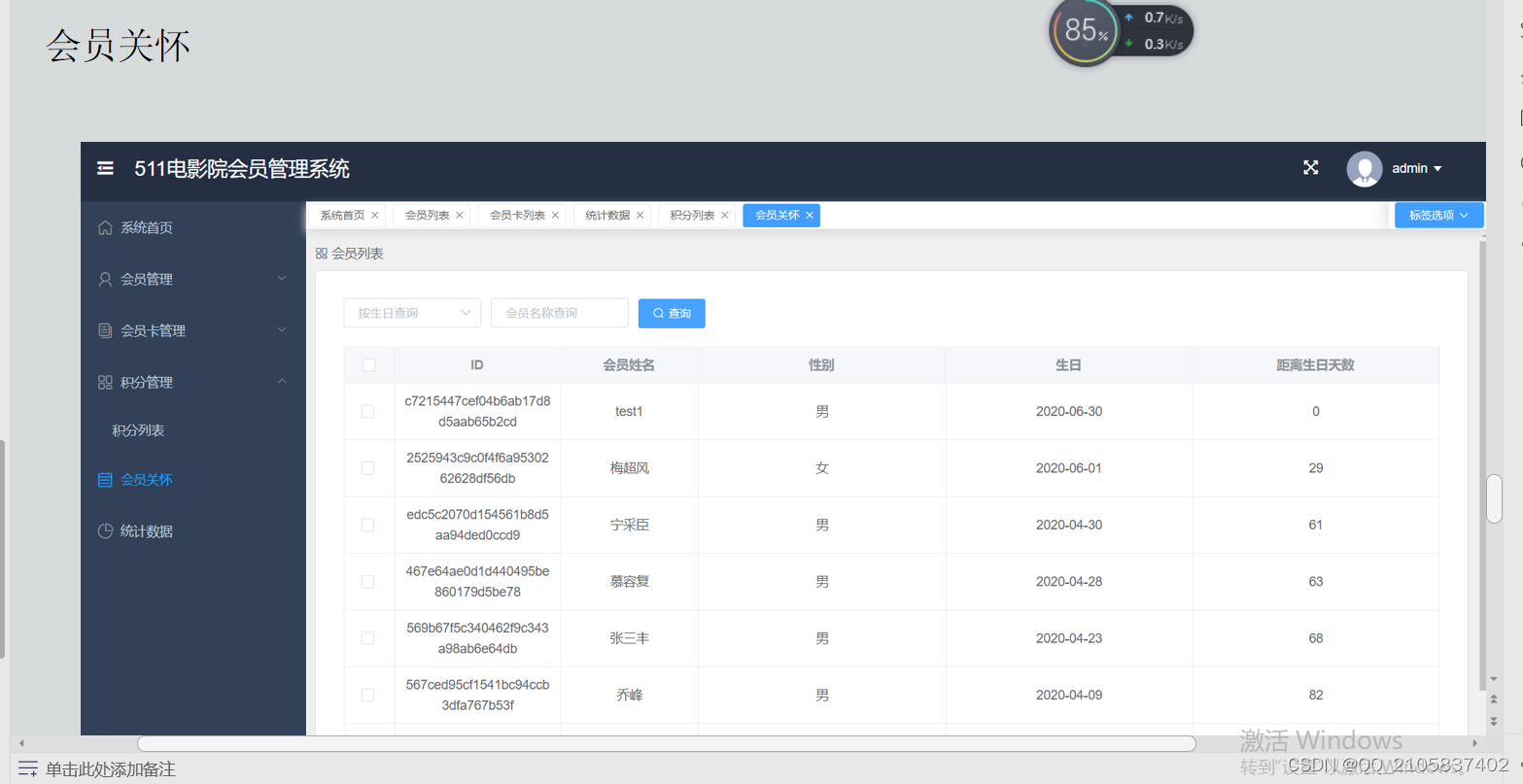Select the active 会员关怀 tab
Image resolution: width=1523 pixels, height=784 pixels.
777,216
